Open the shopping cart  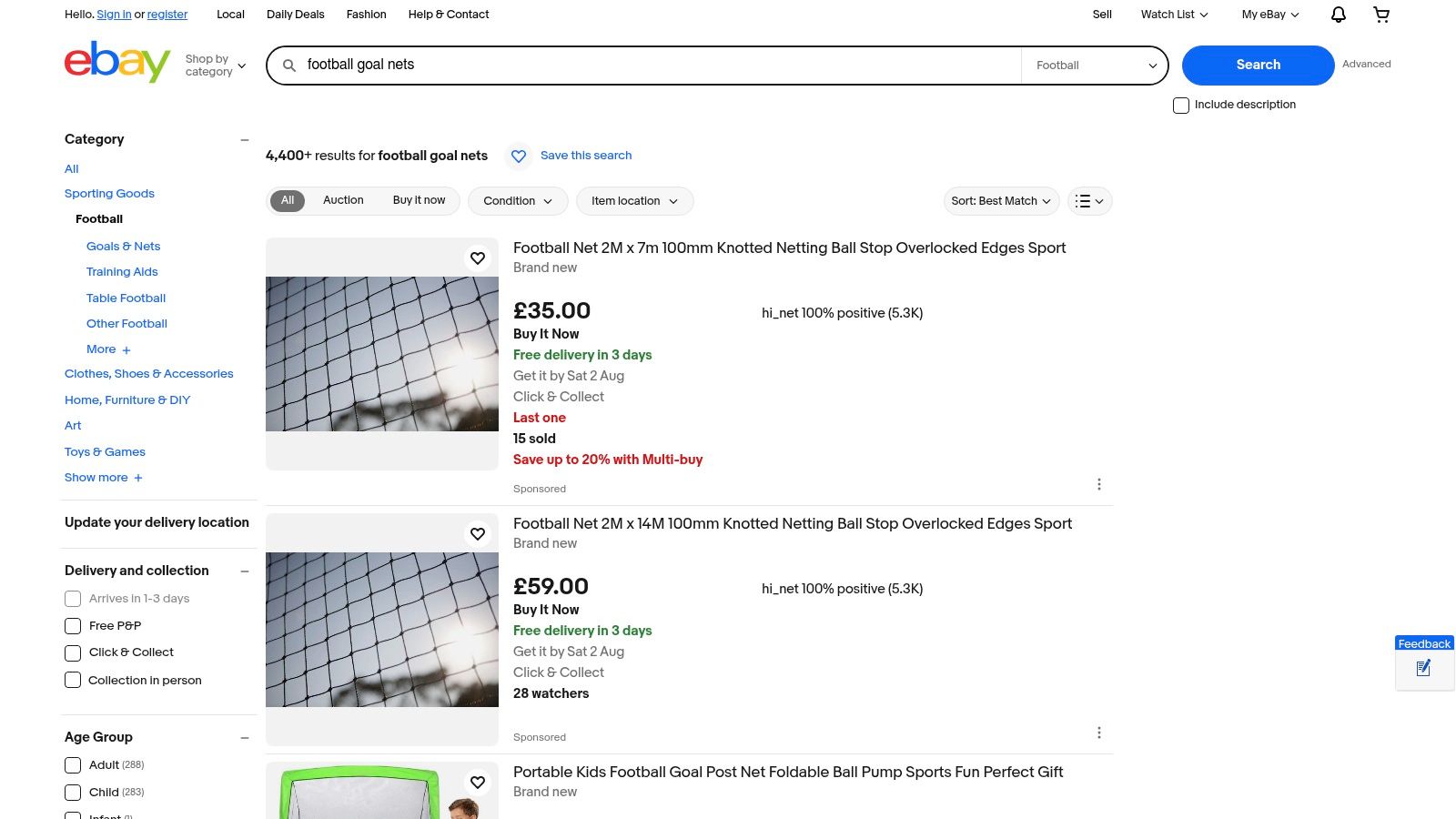point(1381,15)
